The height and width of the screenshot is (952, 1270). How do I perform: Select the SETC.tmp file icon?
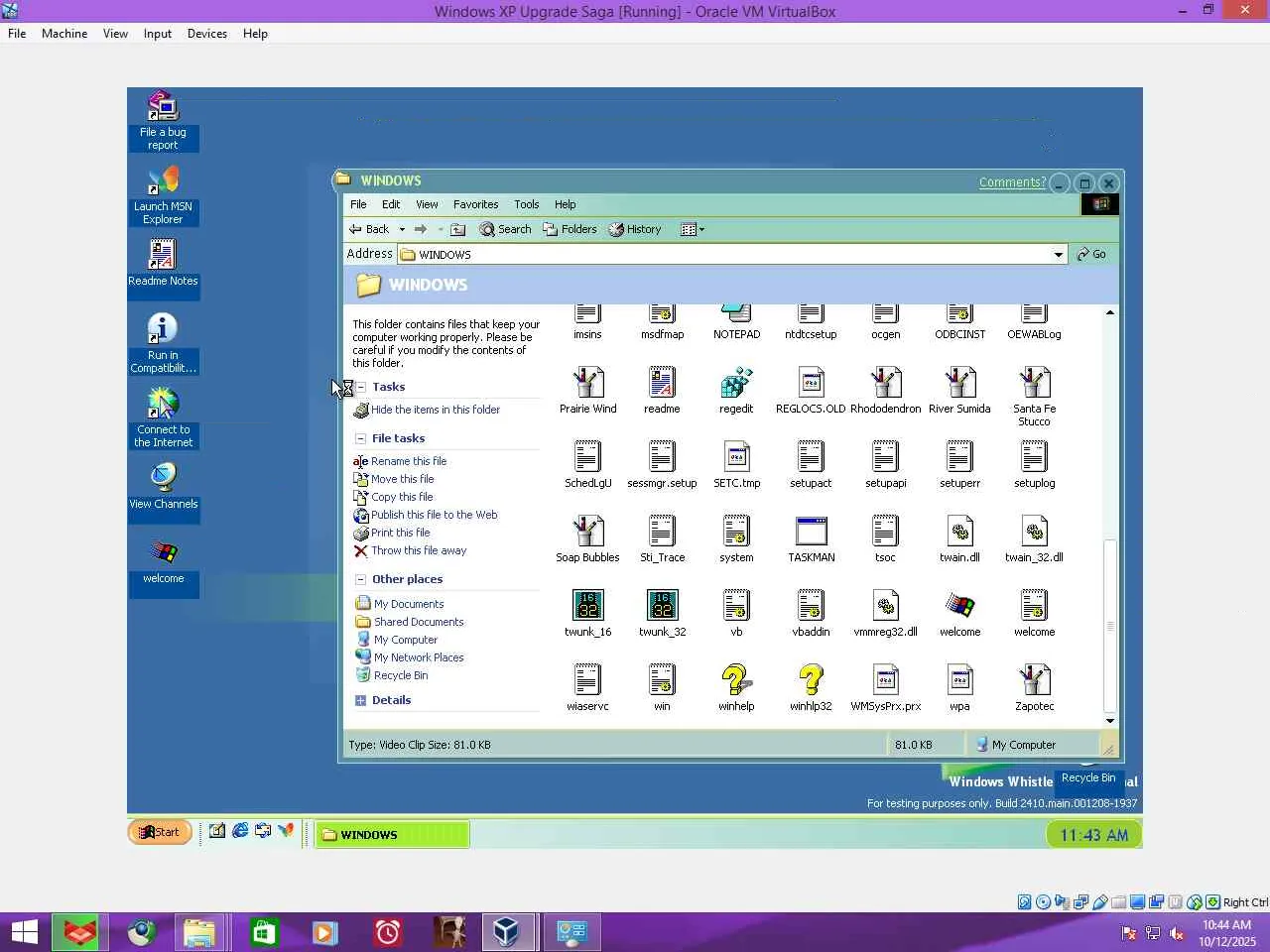click(736, 457)
